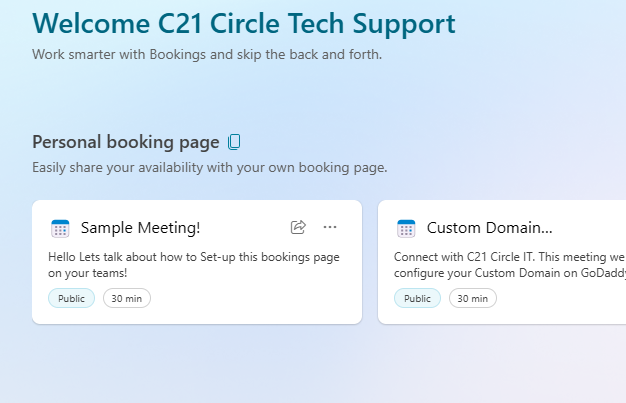
Task: Click the 30 min badge on Sample Meeting
Action: [126, 298]
